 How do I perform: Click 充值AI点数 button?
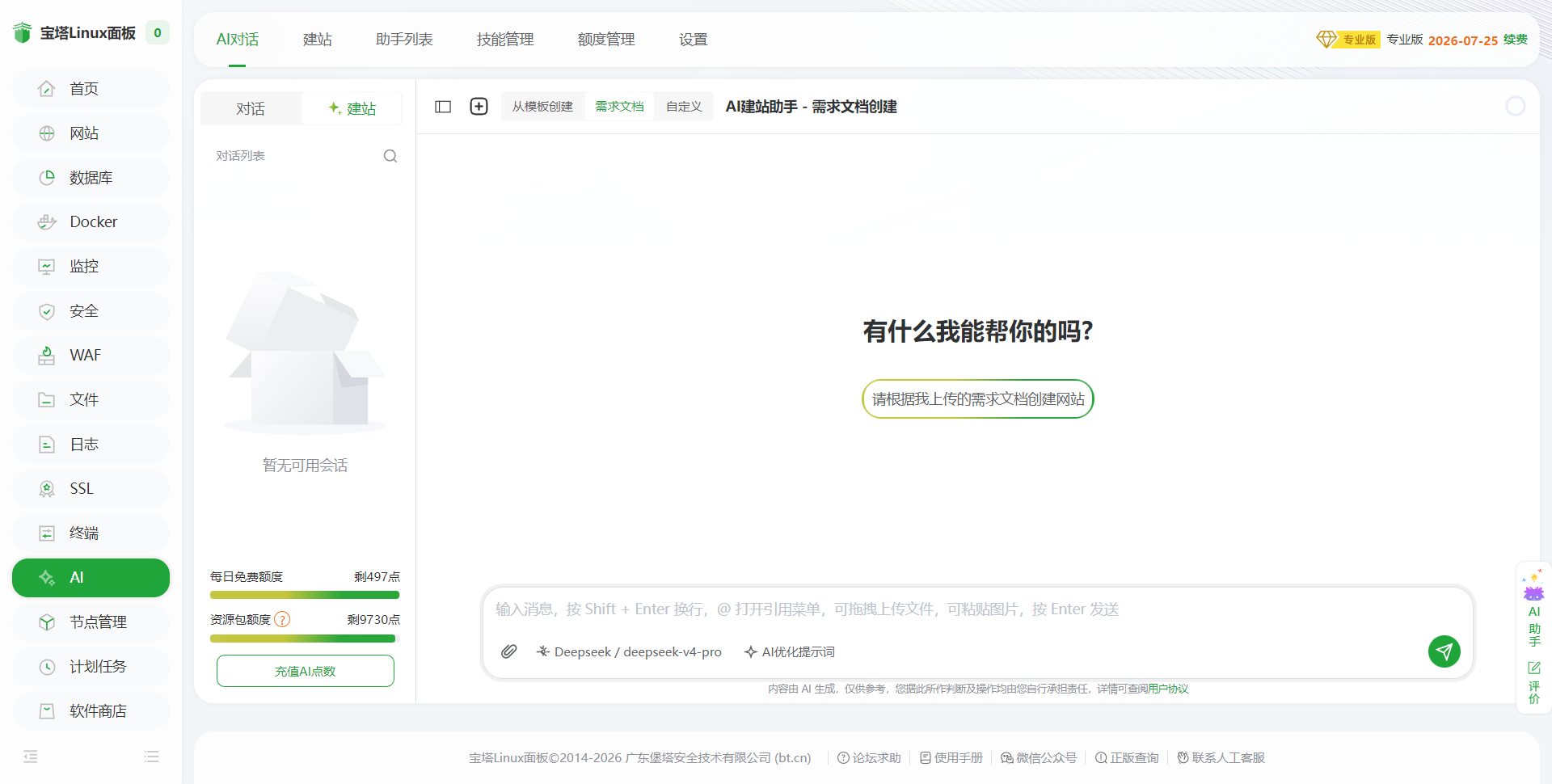pos(306,671)
